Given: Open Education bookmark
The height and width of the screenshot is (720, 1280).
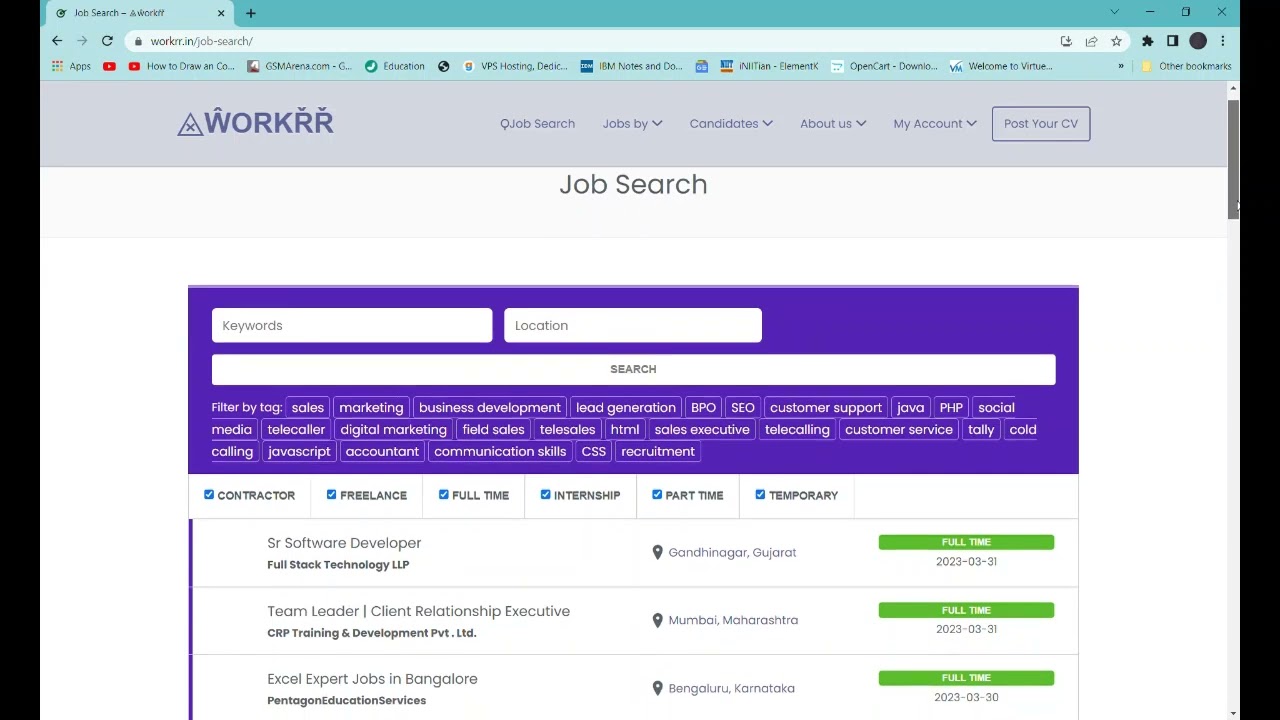Looking at the screenshot, I should pos(395,66).
